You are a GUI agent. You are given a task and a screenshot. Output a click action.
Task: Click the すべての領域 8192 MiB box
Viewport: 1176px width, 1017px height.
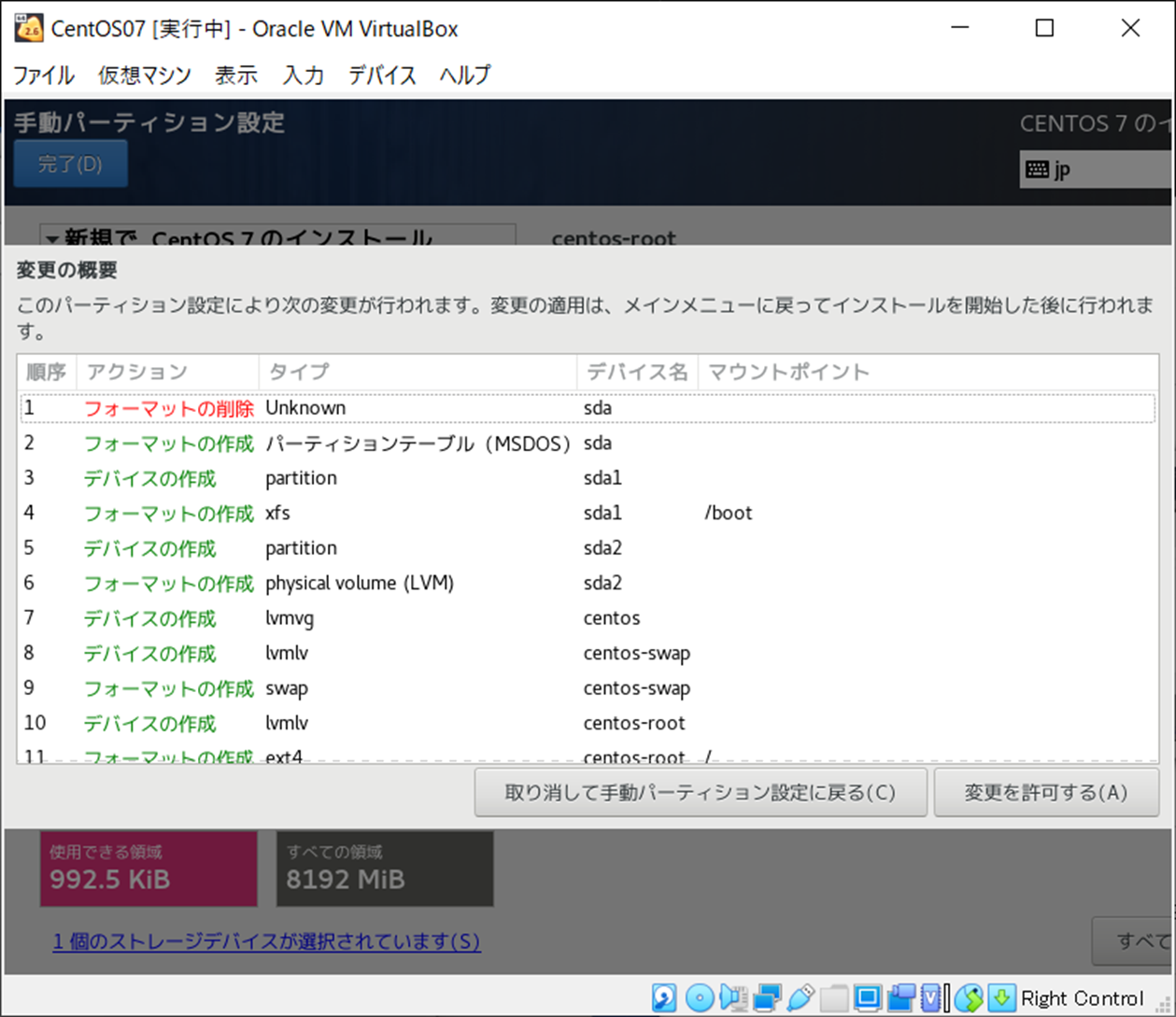pyautogui.click(x=385, y=869)
